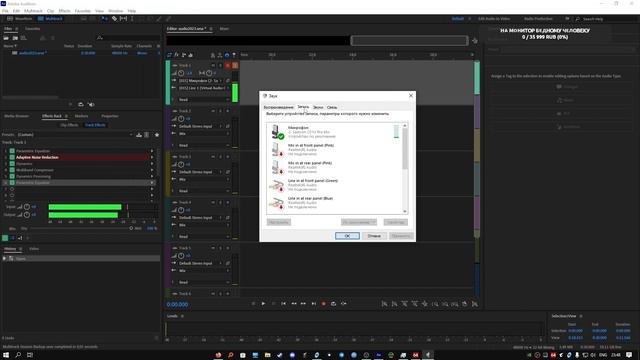Show the Effects (fx) section in track headers
The width and height of the screenshot is (640, 360).
coord(177,55)
